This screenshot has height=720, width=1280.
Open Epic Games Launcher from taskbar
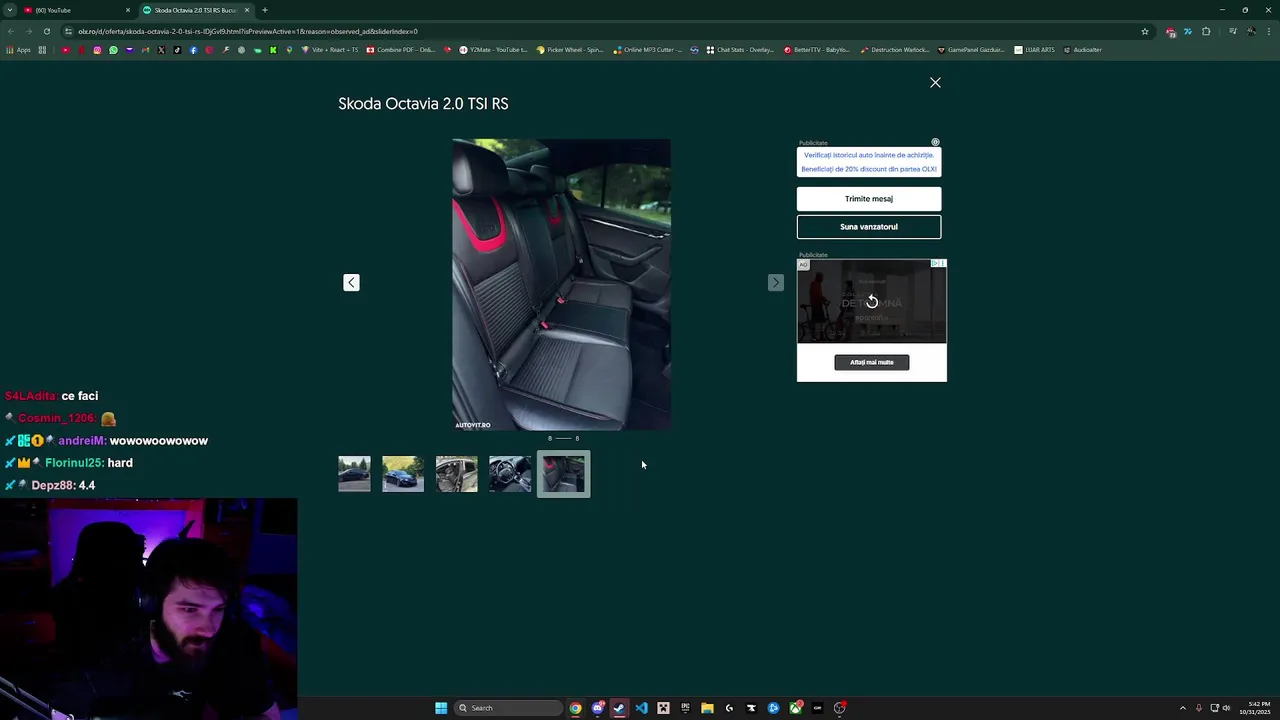(685, 708)
